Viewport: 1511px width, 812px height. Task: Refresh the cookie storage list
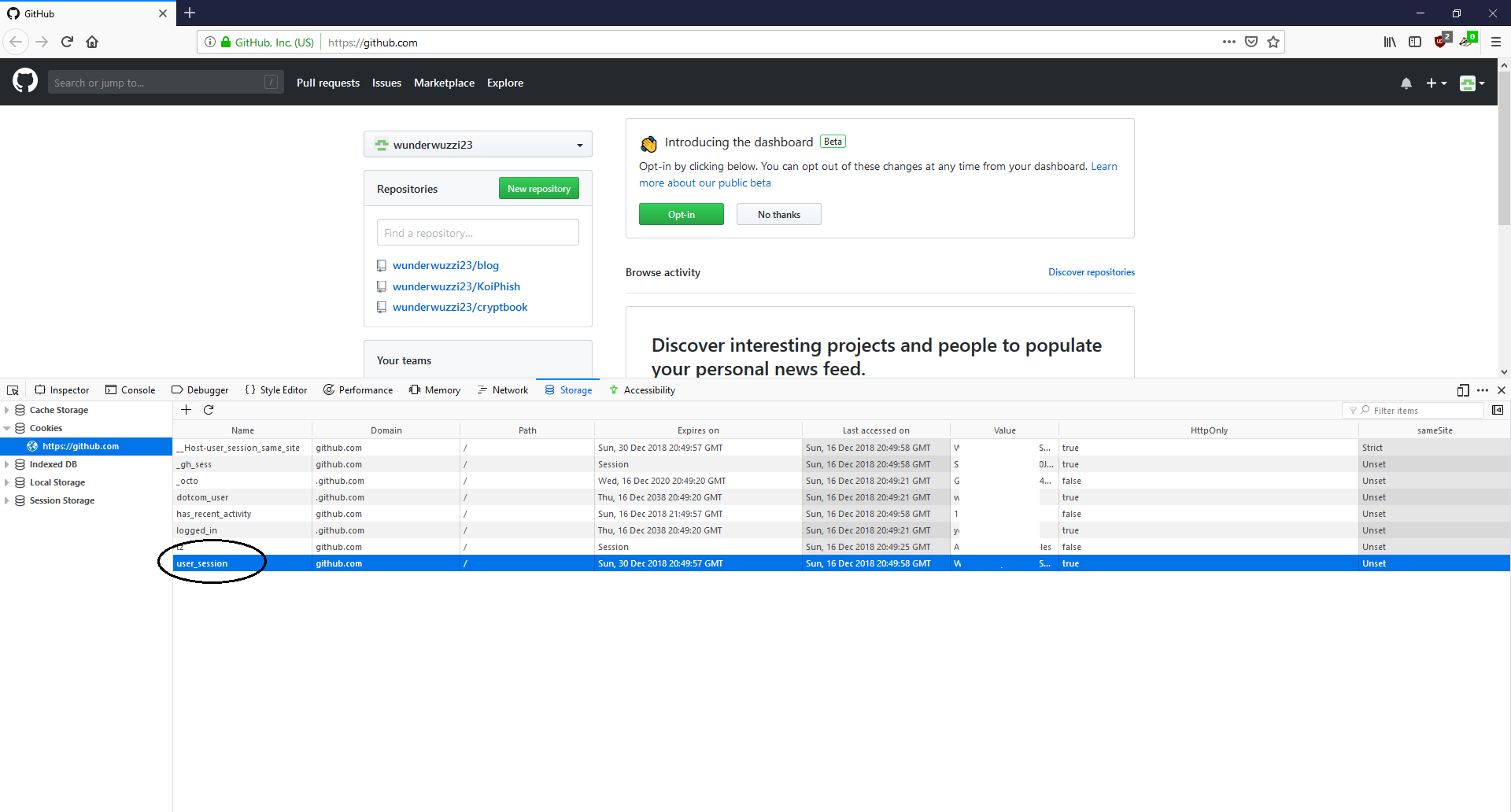(x=209, y=410)
